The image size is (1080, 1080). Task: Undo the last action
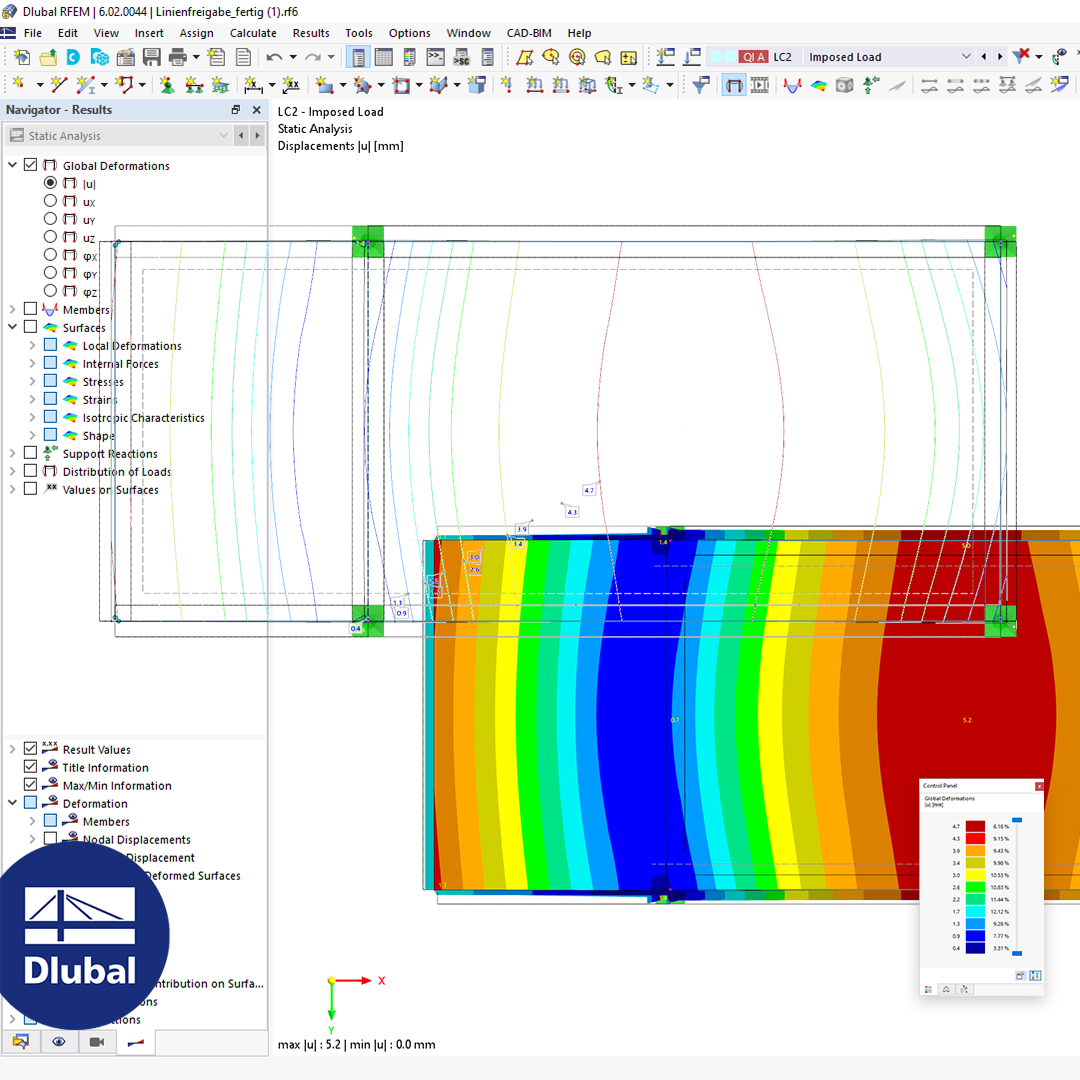pos(274,57)
